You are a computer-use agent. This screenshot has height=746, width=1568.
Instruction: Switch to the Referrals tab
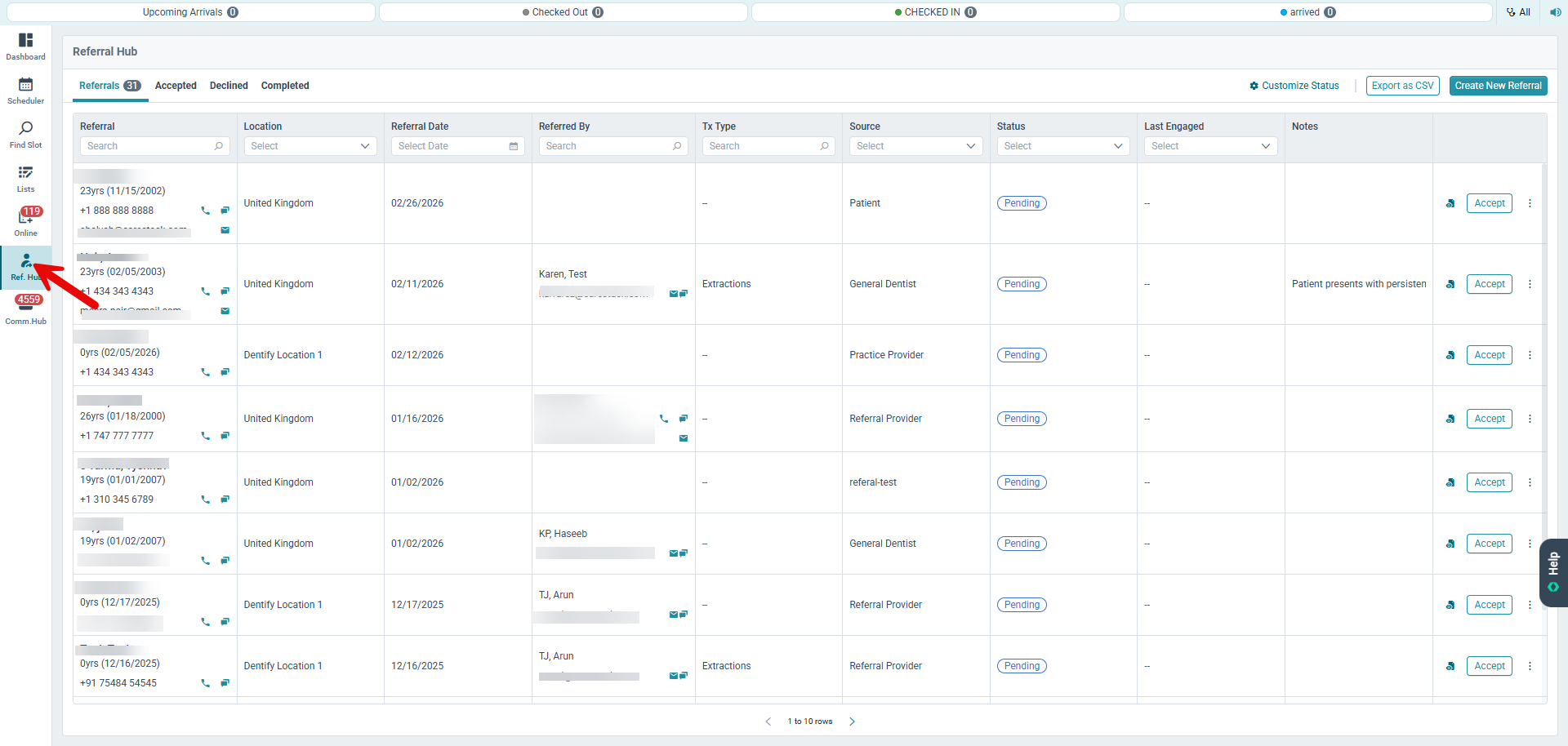110,86
